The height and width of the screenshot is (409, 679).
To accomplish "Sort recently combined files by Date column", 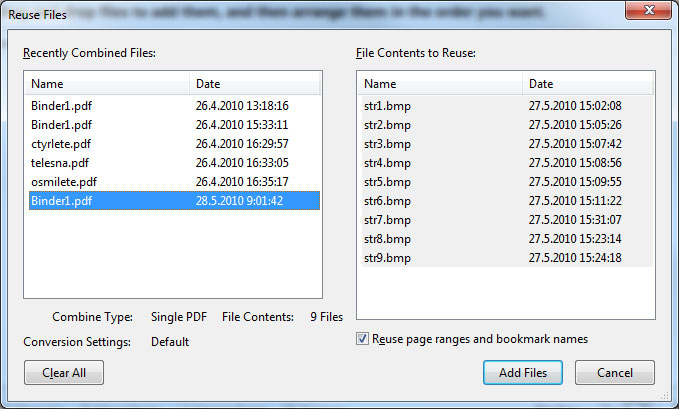I will coord(255,84).
